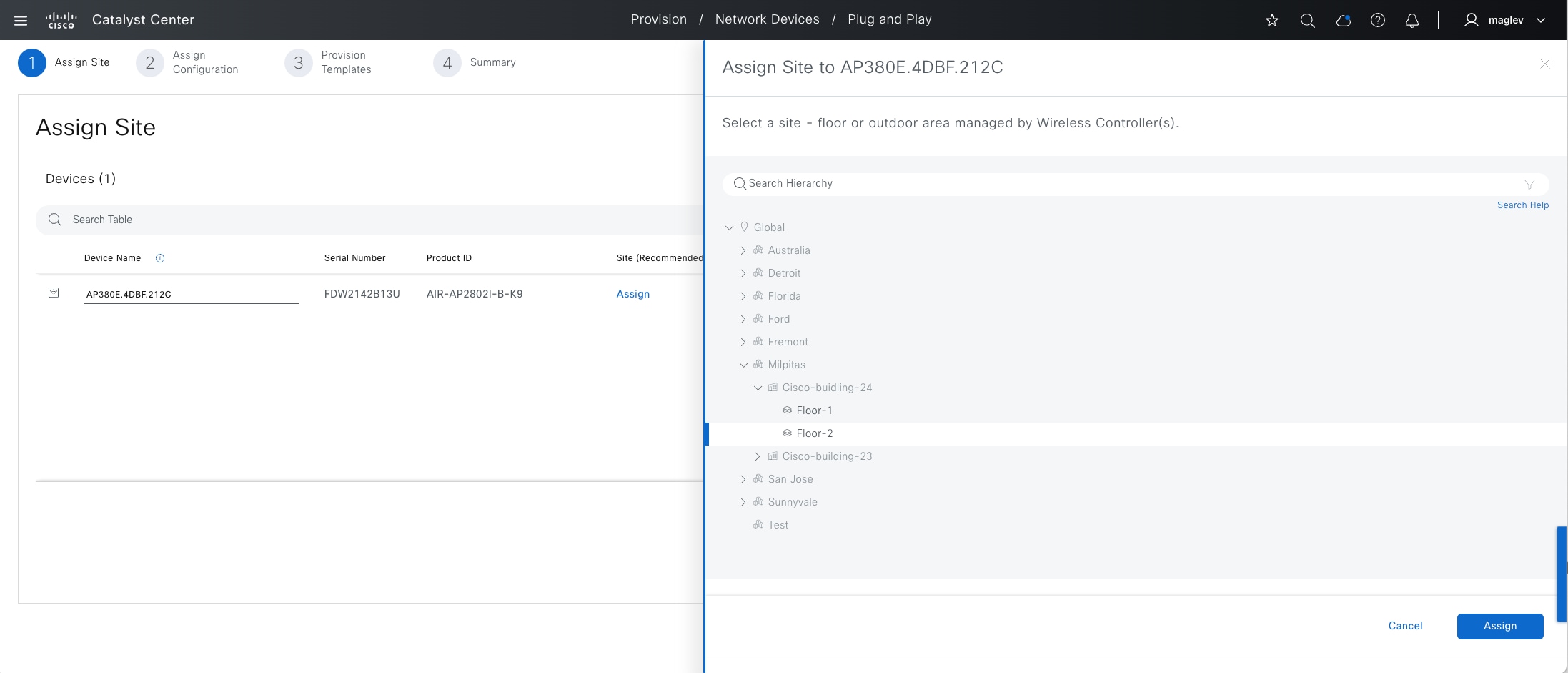The height and width of the screenshot is (673, 1568).
Task: Expand the Florida site node
Action: click(x=743, y=296)
